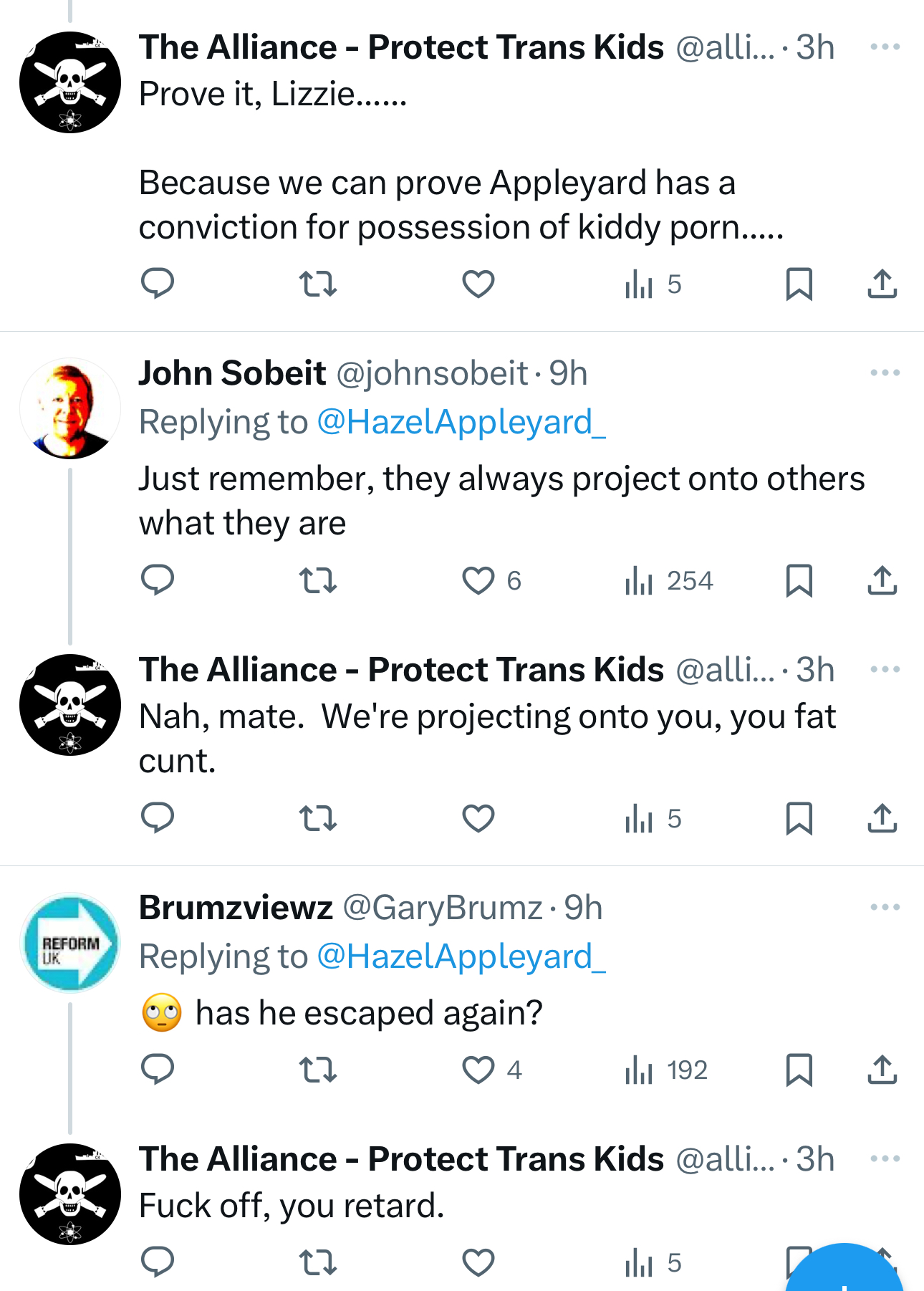Open more options on the top tweet
The image size is (924, 1291).
point(885,47)
